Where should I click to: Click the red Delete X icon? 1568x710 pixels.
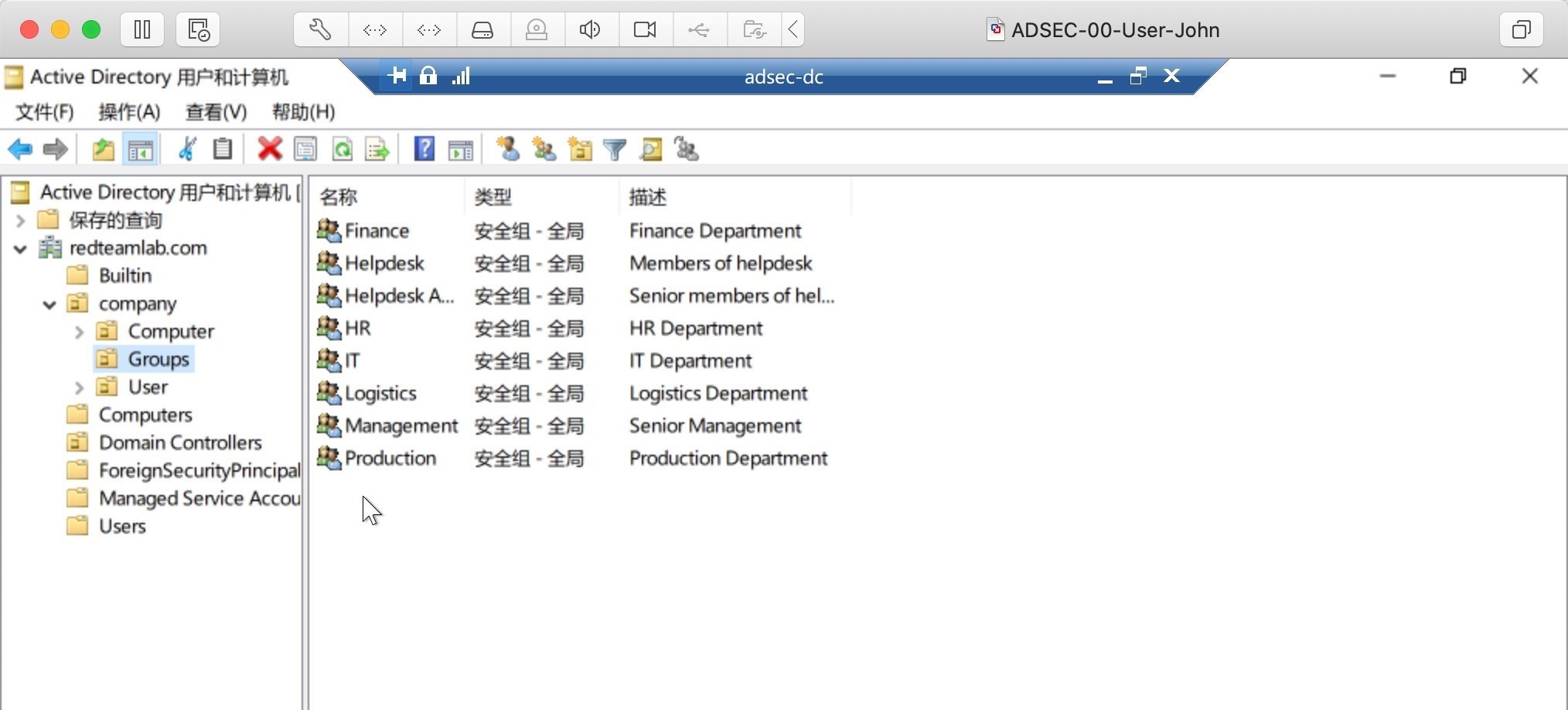[x=269, y=149]
